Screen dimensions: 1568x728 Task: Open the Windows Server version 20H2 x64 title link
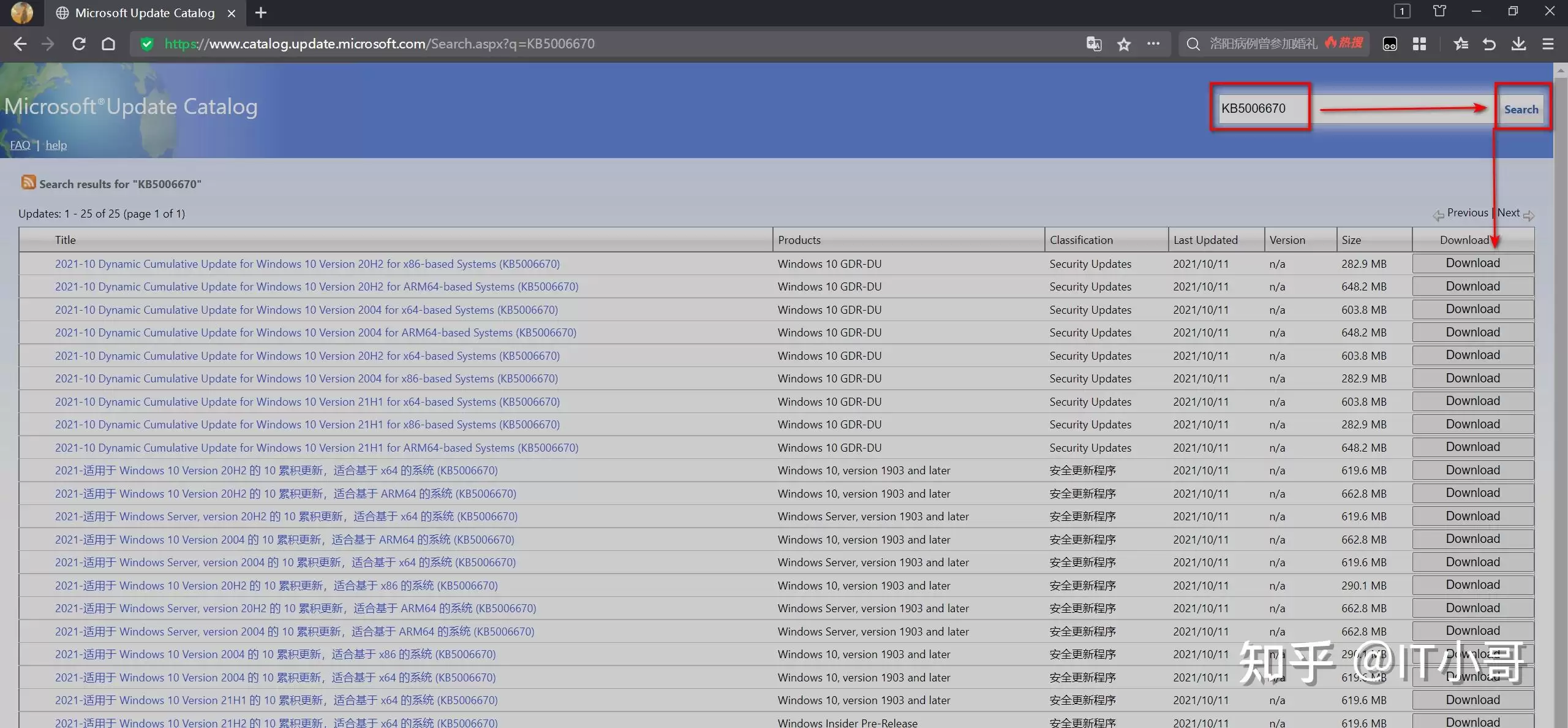(286, 517)
